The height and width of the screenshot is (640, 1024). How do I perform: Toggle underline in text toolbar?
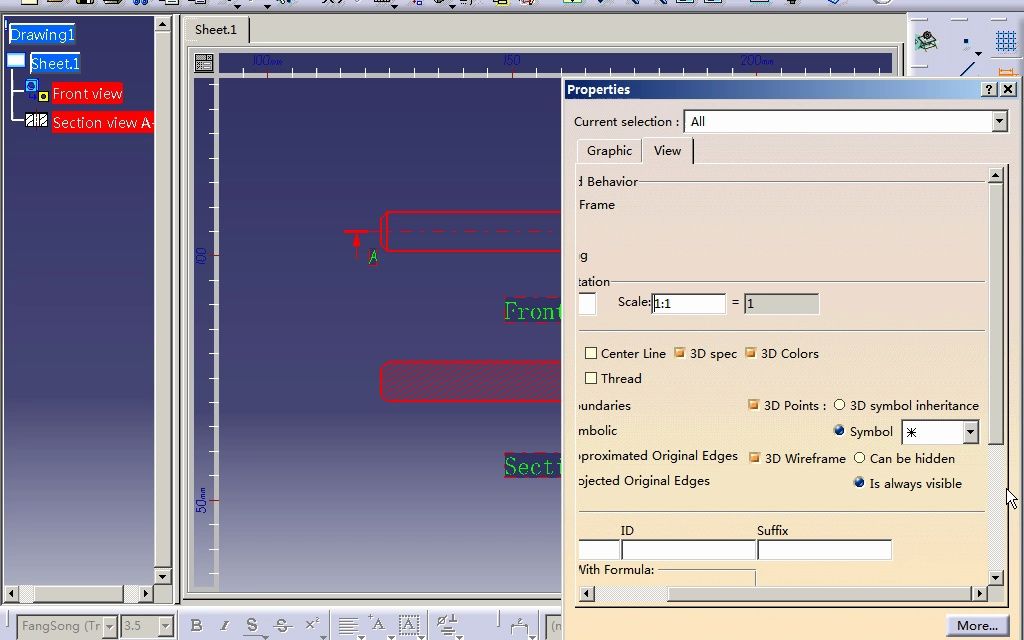click(251, 624)
